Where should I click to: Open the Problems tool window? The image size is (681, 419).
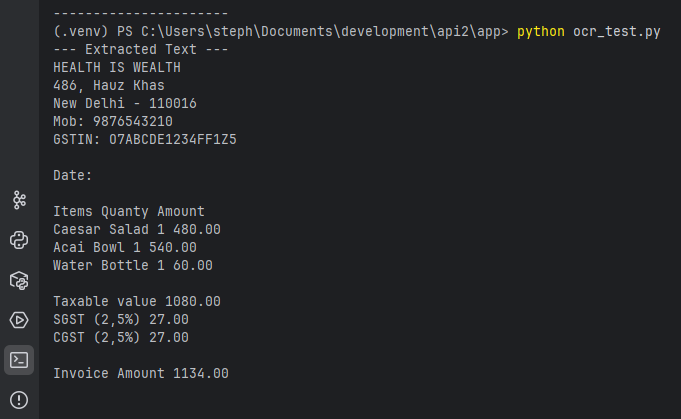[19, 400]
